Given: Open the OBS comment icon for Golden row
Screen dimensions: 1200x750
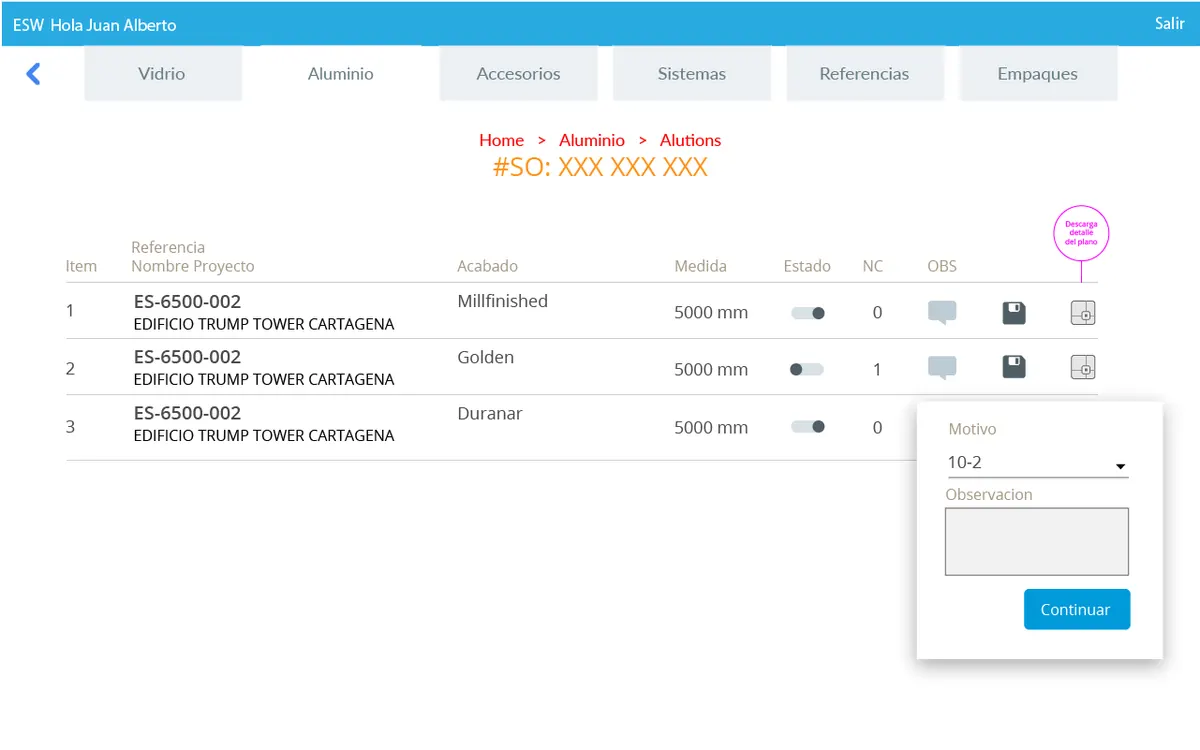Looking at the screenshot, I should [942, 368].
